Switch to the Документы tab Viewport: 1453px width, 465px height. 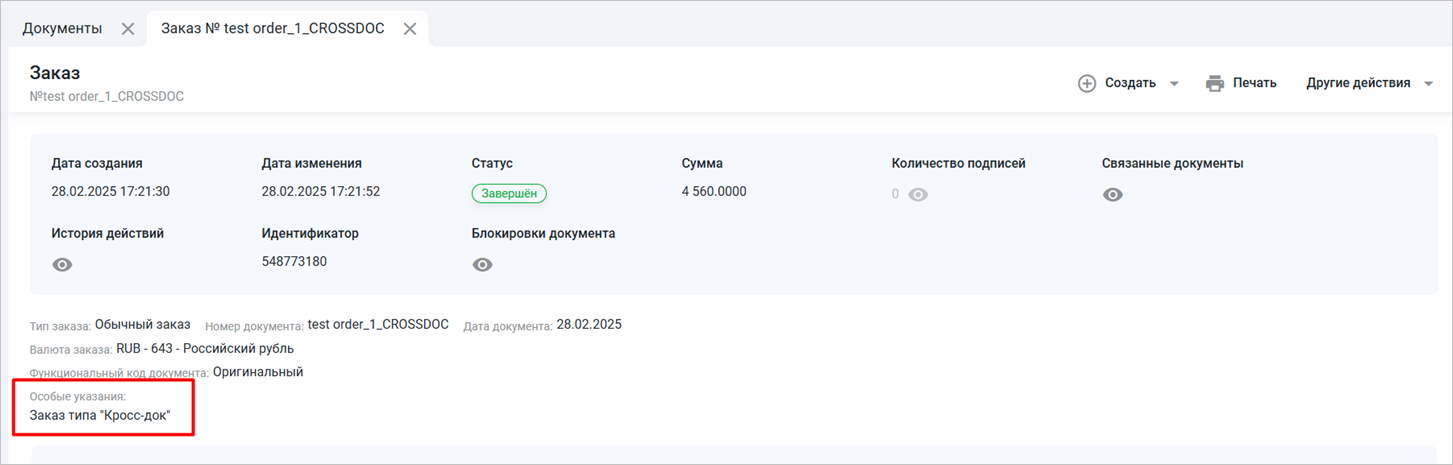pos(62,29)
